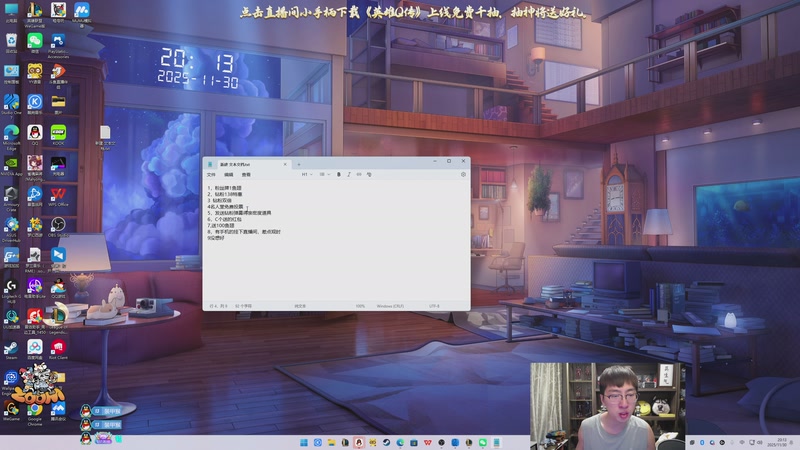Add a new Notepad tab
The image size is (800, 450).
[x=298, y=164]
